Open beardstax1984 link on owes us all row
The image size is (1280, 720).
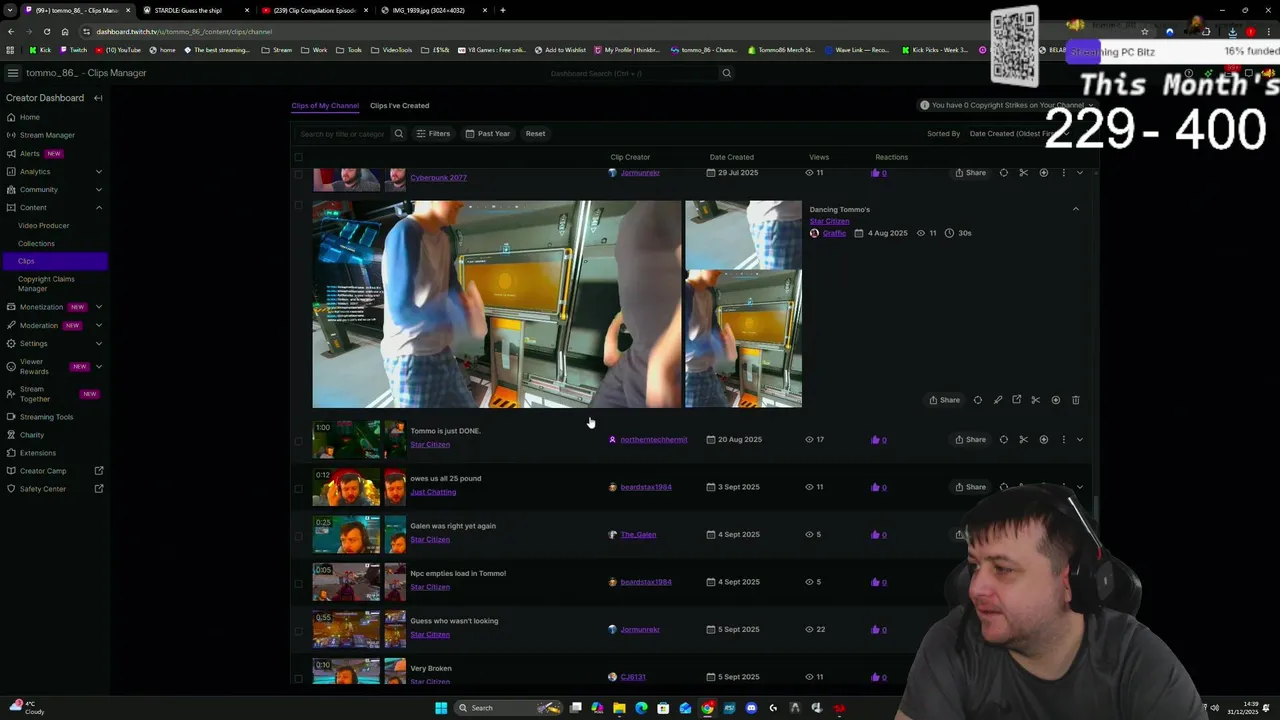(x=645, y=487)
